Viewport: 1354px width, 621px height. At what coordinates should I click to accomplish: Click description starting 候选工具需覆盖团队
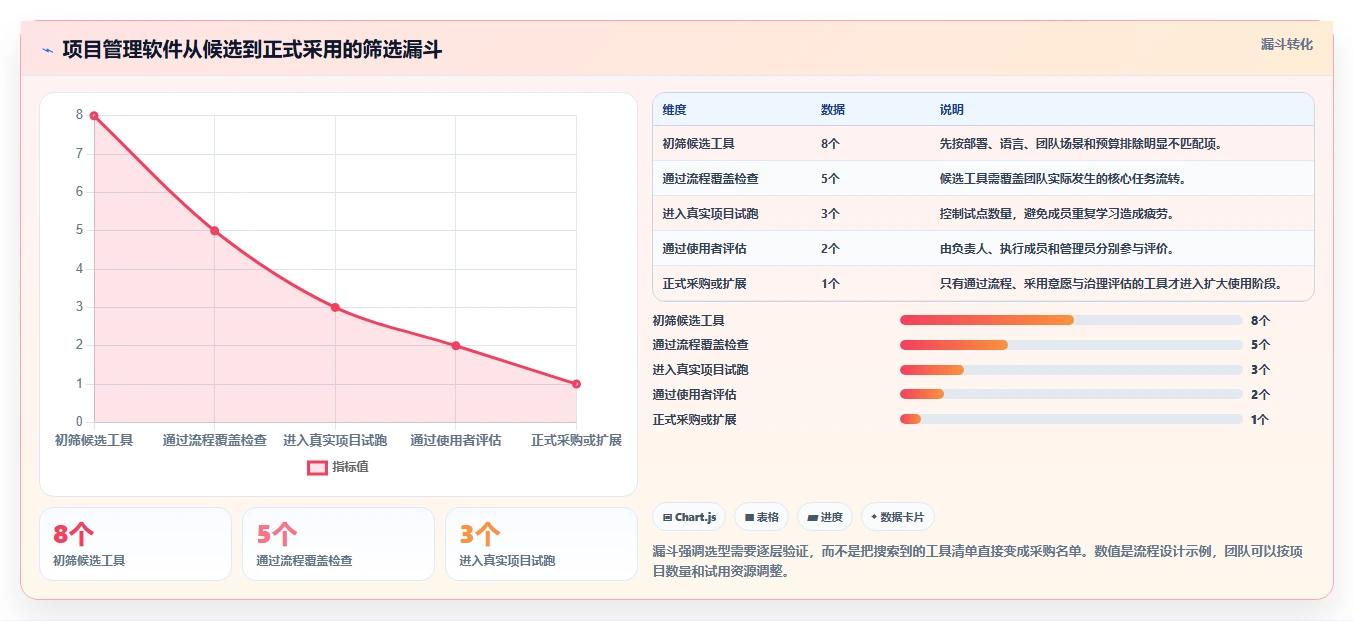pos(1063,179)
